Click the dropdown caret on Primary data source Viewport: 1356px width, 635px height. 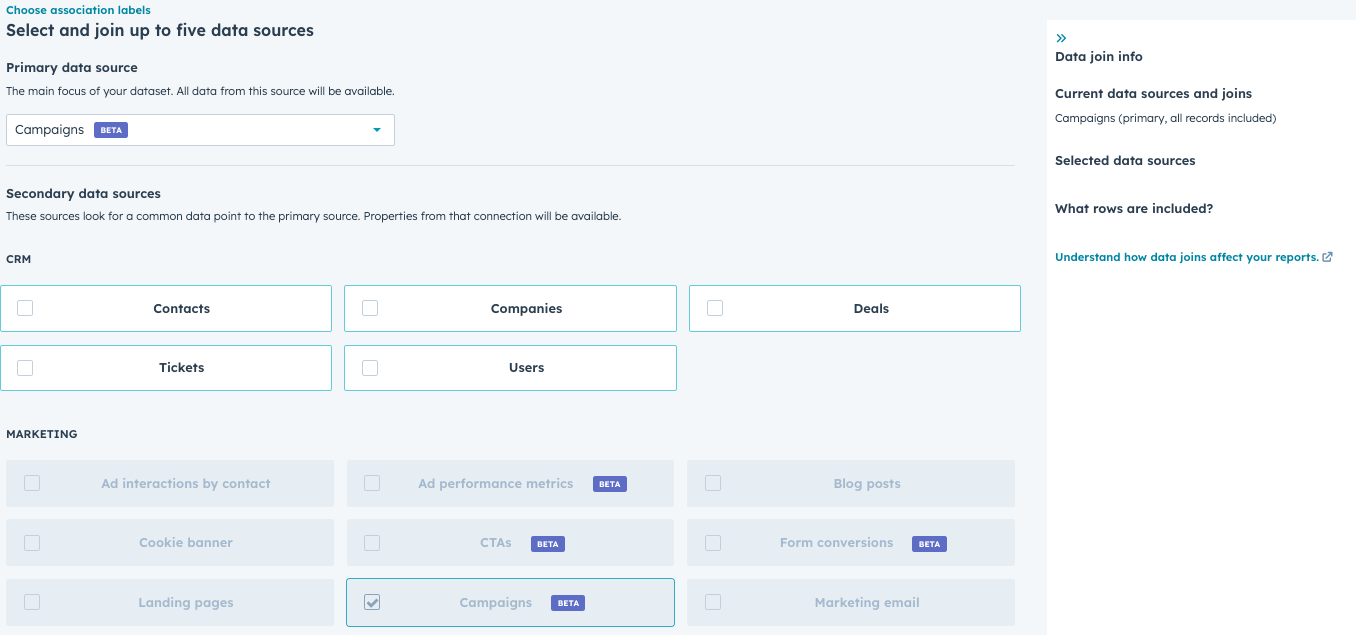(377, 129)
